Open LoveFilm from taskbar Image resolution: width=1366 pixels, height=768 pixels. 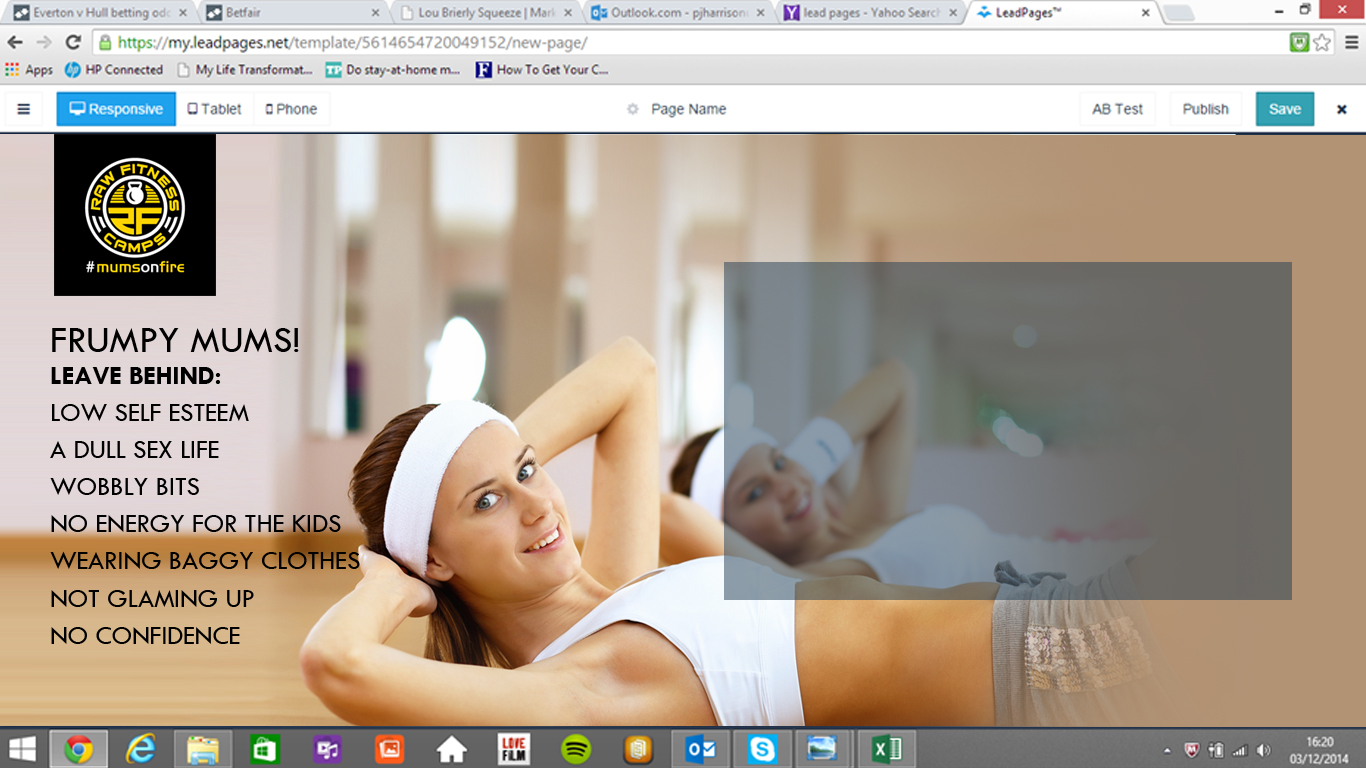tap(514, 749)
